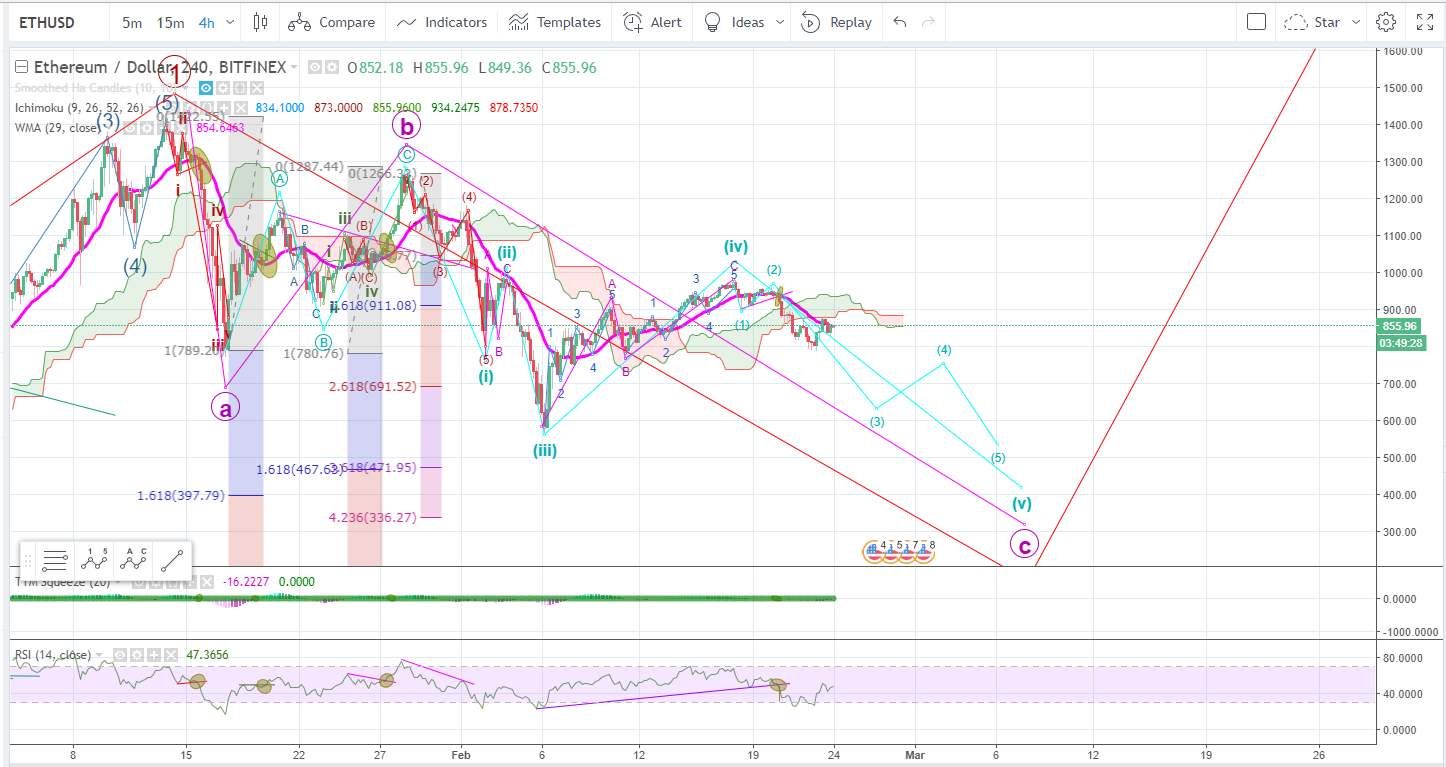Expand Star layout dropdown arrow
This screenshot has height=767, width=1446.
tap(1355, 22)
